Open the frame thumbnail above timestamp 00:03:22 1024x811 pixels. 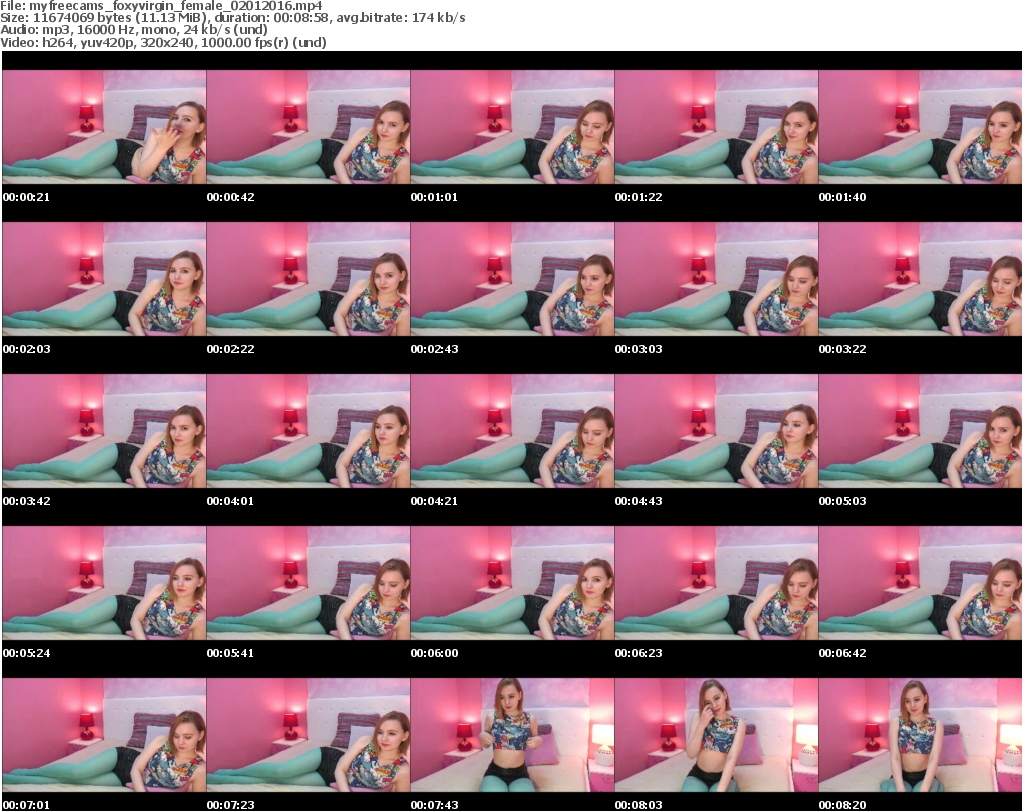coord(920,279)
